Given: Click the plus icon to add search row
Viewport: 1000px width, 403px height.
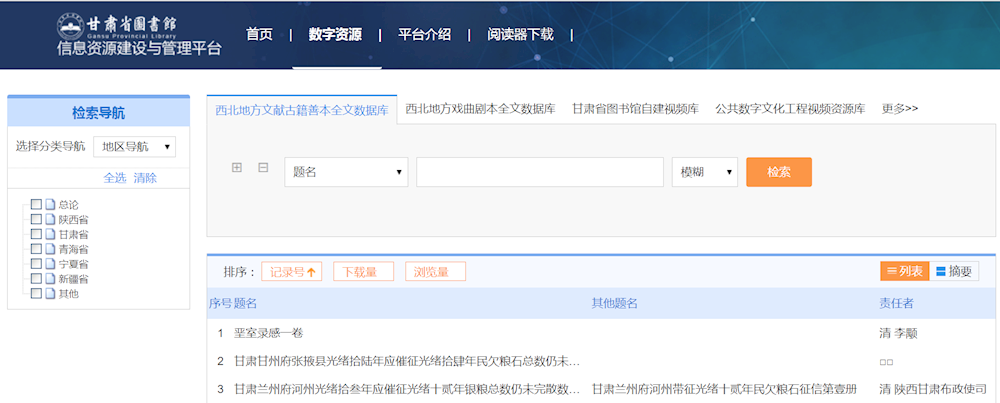Looking at the screenshot, I should (237, 168).
